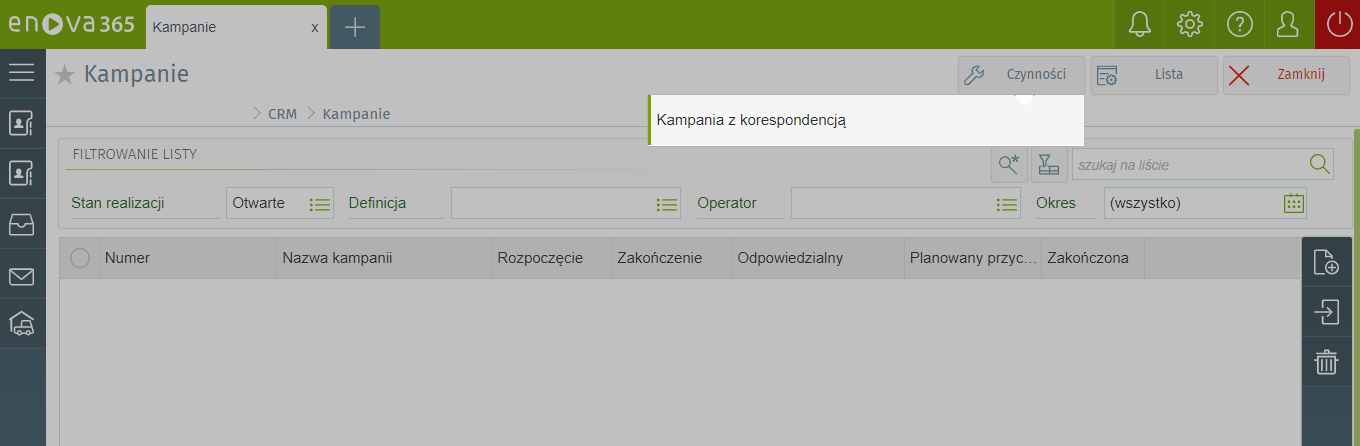Screen dimensions: 1360x446
Task: Open the help question mark icon
Action: click(x=1239, y=25)
